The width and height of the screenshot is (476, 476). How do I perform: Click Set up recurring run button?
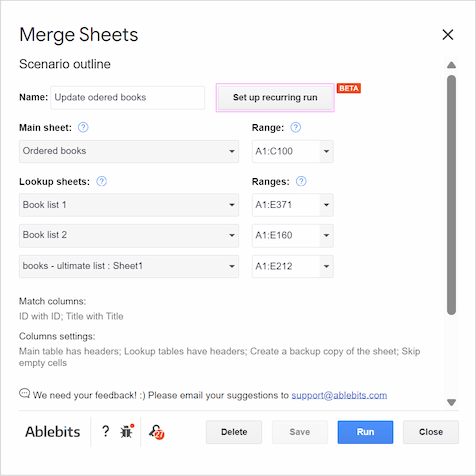[x=275, y=97]
